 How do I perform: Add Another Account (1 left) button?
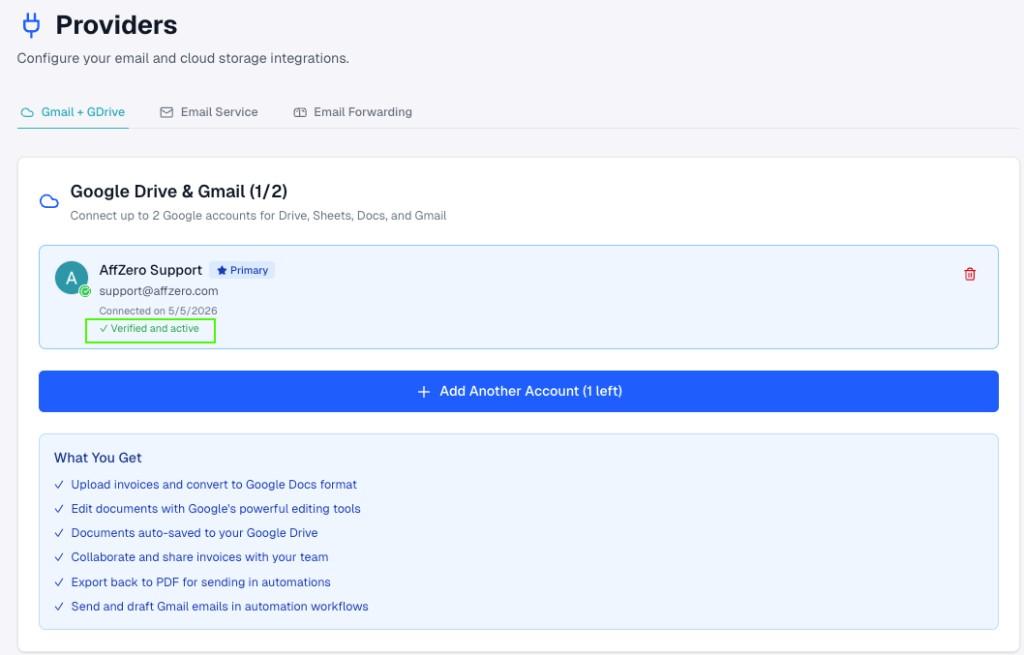click(519, 391)
